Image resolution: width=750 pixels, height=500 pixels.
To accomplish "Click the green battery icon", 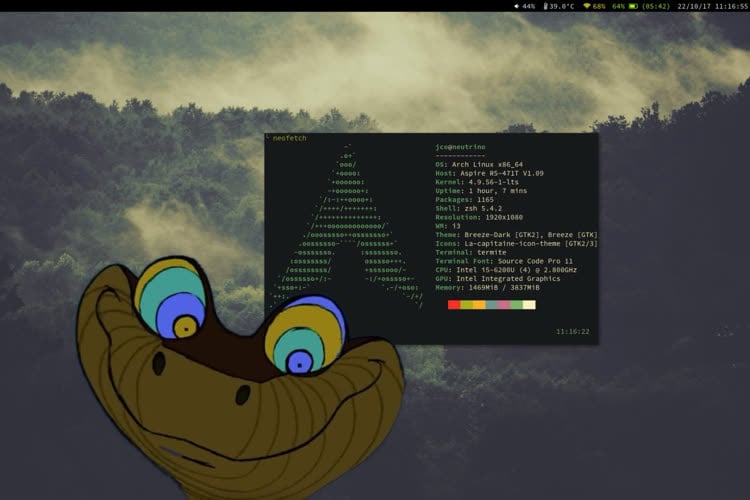I will tap(633, 6).
